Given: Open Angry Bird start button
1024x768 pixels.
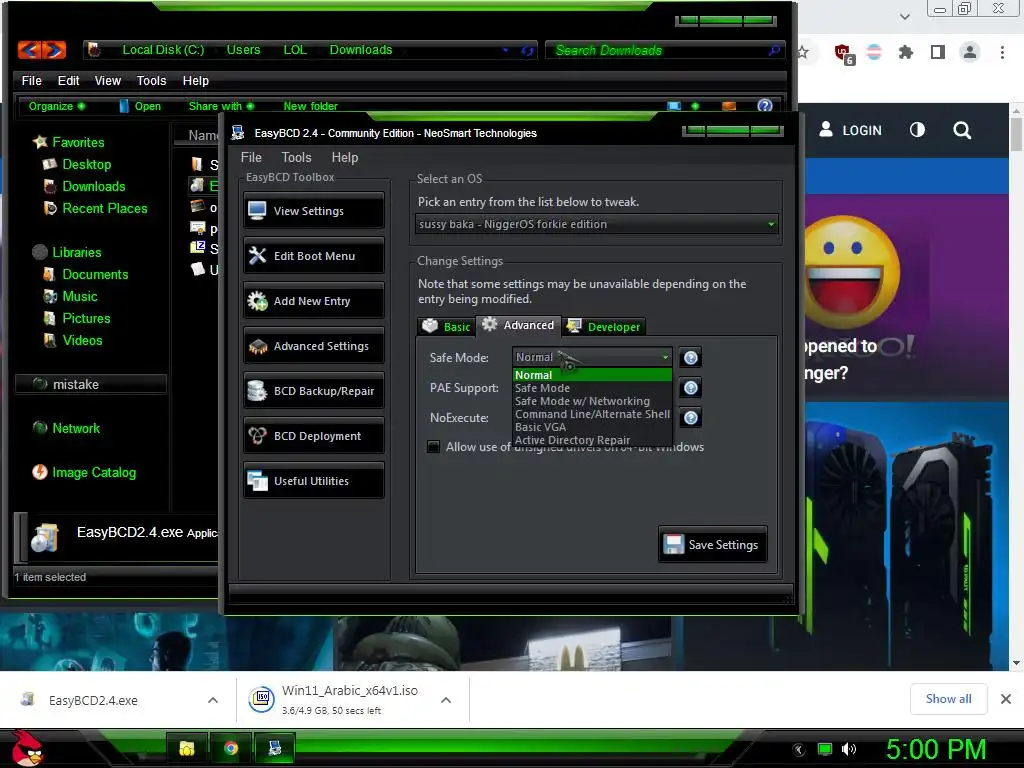Looking at the screenshot, I should coord(27,748).
